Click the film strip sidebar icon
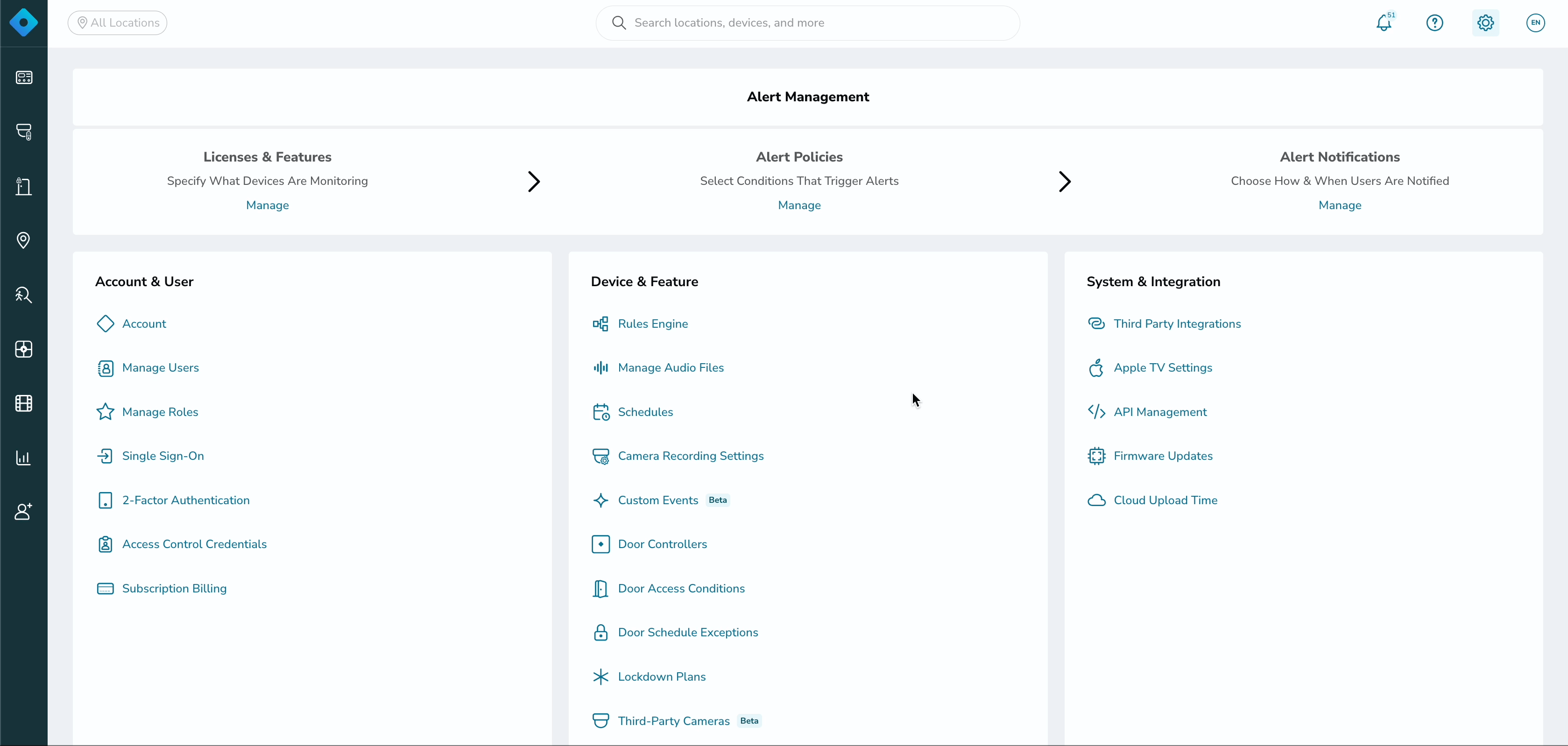 tap(24, 403)
